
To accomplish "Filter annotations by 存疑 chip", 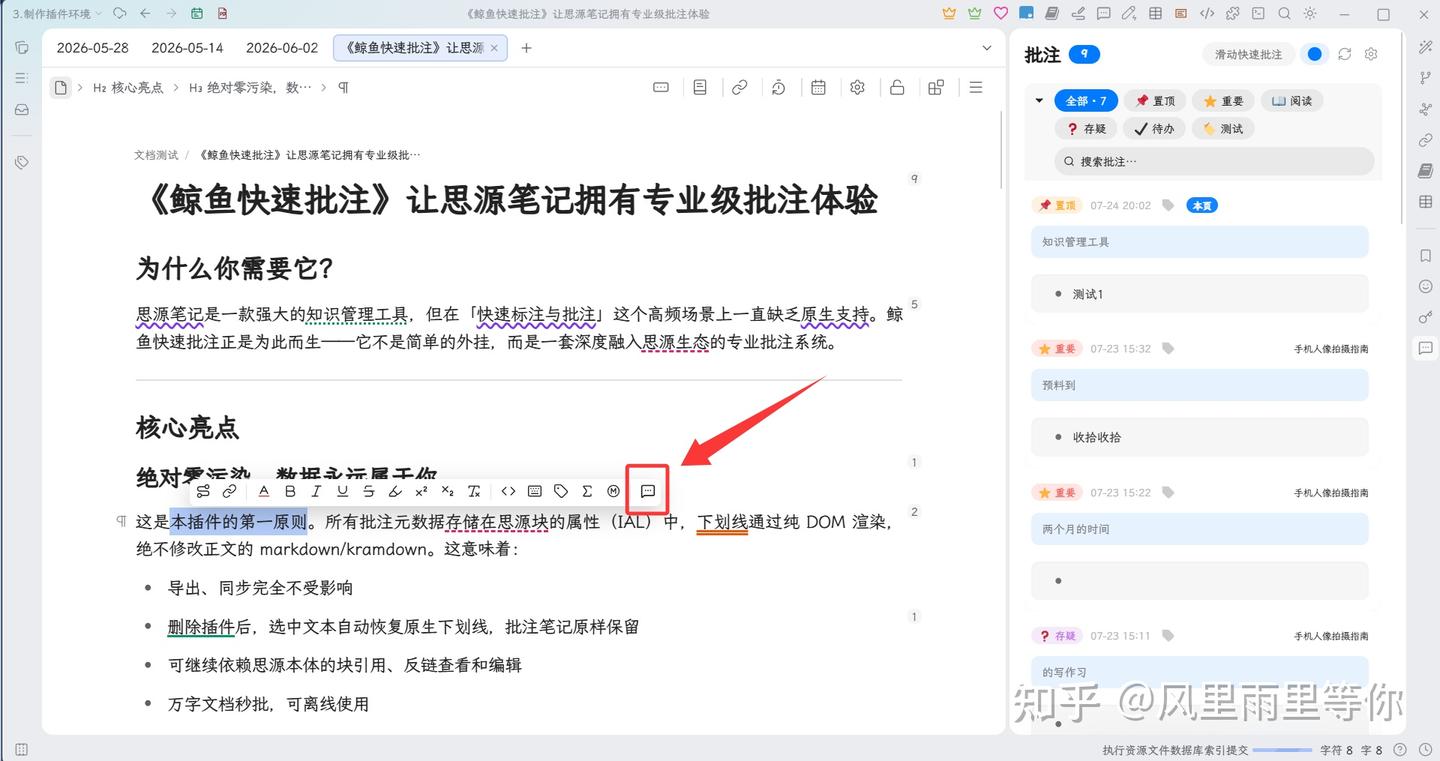I will pyautogui.click(x=1086, y=129).
